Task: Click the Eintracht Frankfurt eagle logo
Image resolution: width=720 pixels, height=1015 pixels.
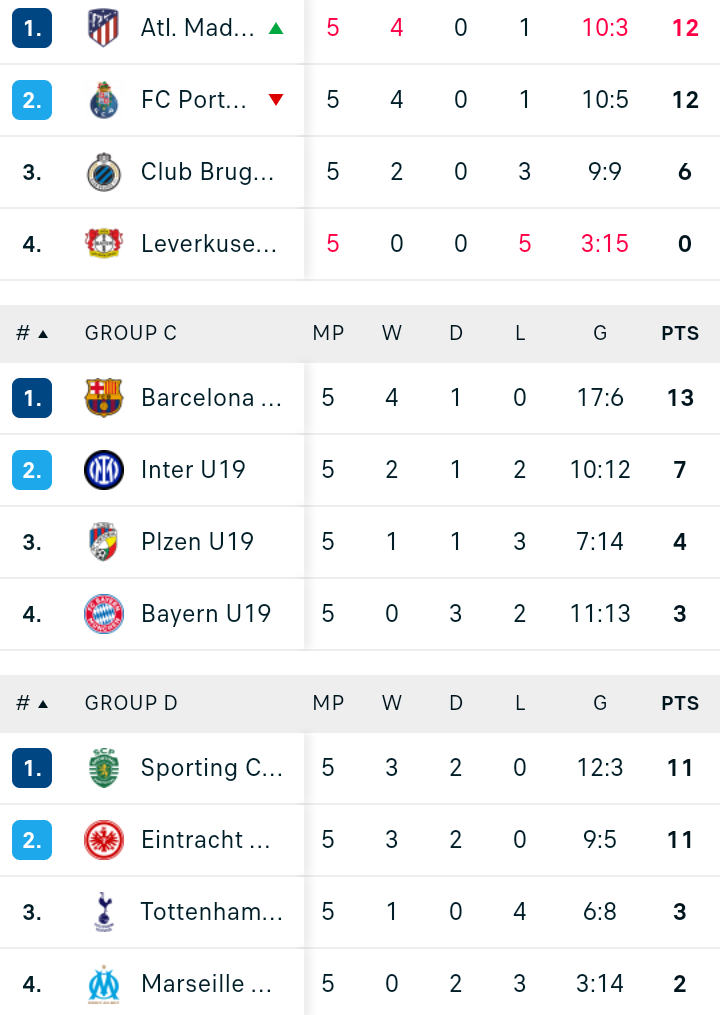Action: point(104,840)
